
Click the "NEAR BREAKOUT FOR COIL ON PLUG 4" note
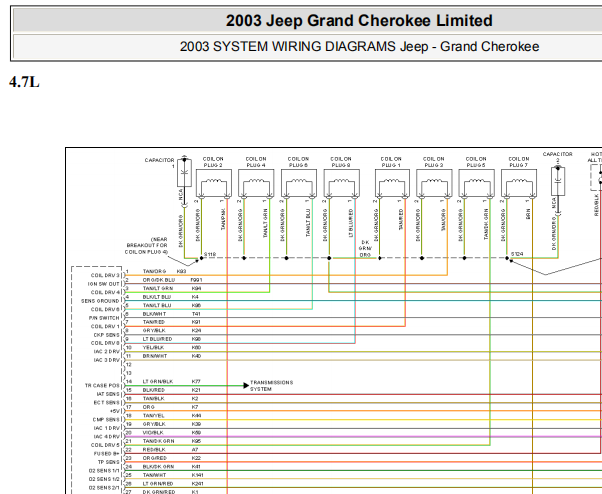[x=147, y=246]
